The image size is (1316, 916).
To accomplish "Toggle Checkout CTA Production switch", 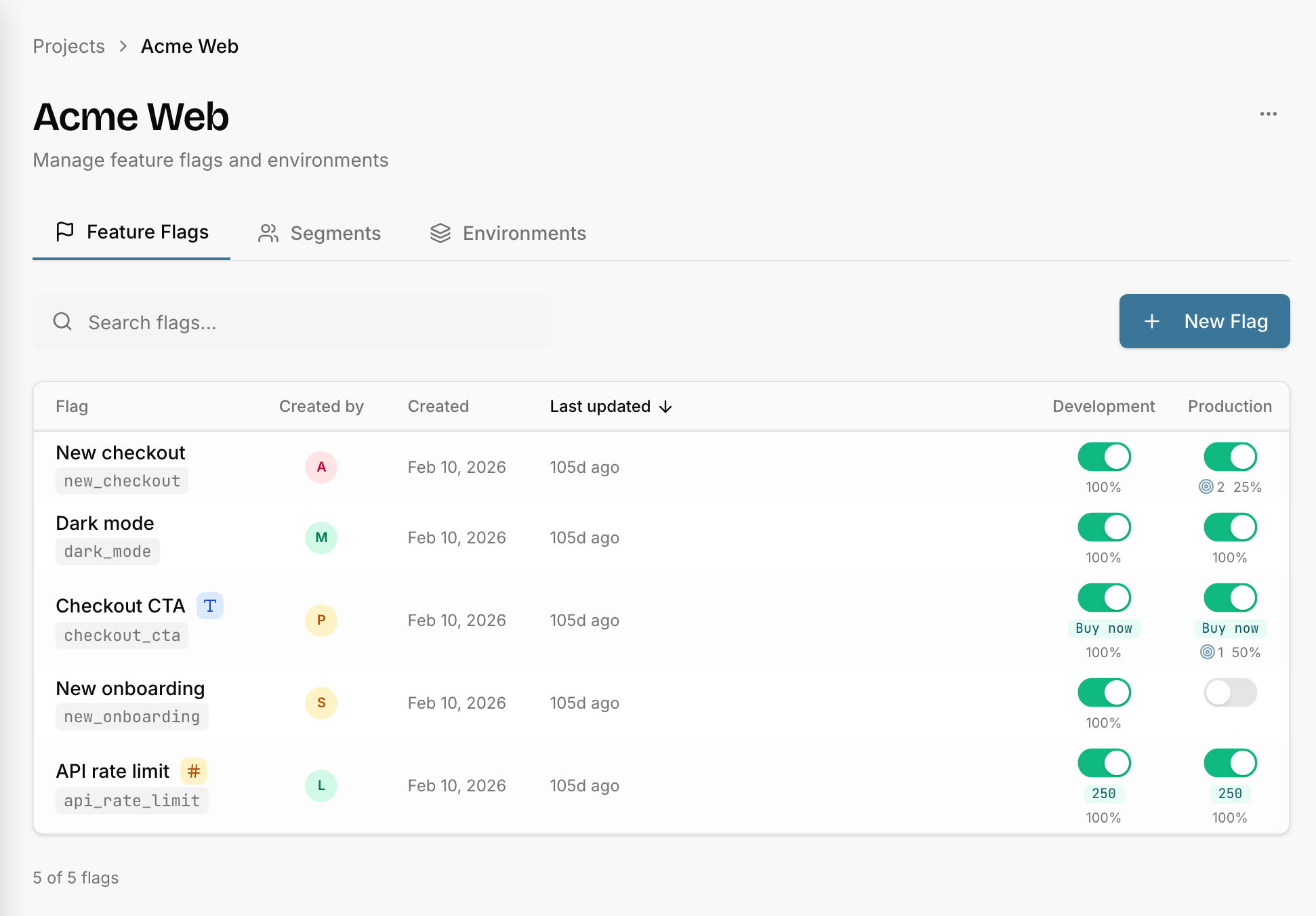I will point(1230,598).
